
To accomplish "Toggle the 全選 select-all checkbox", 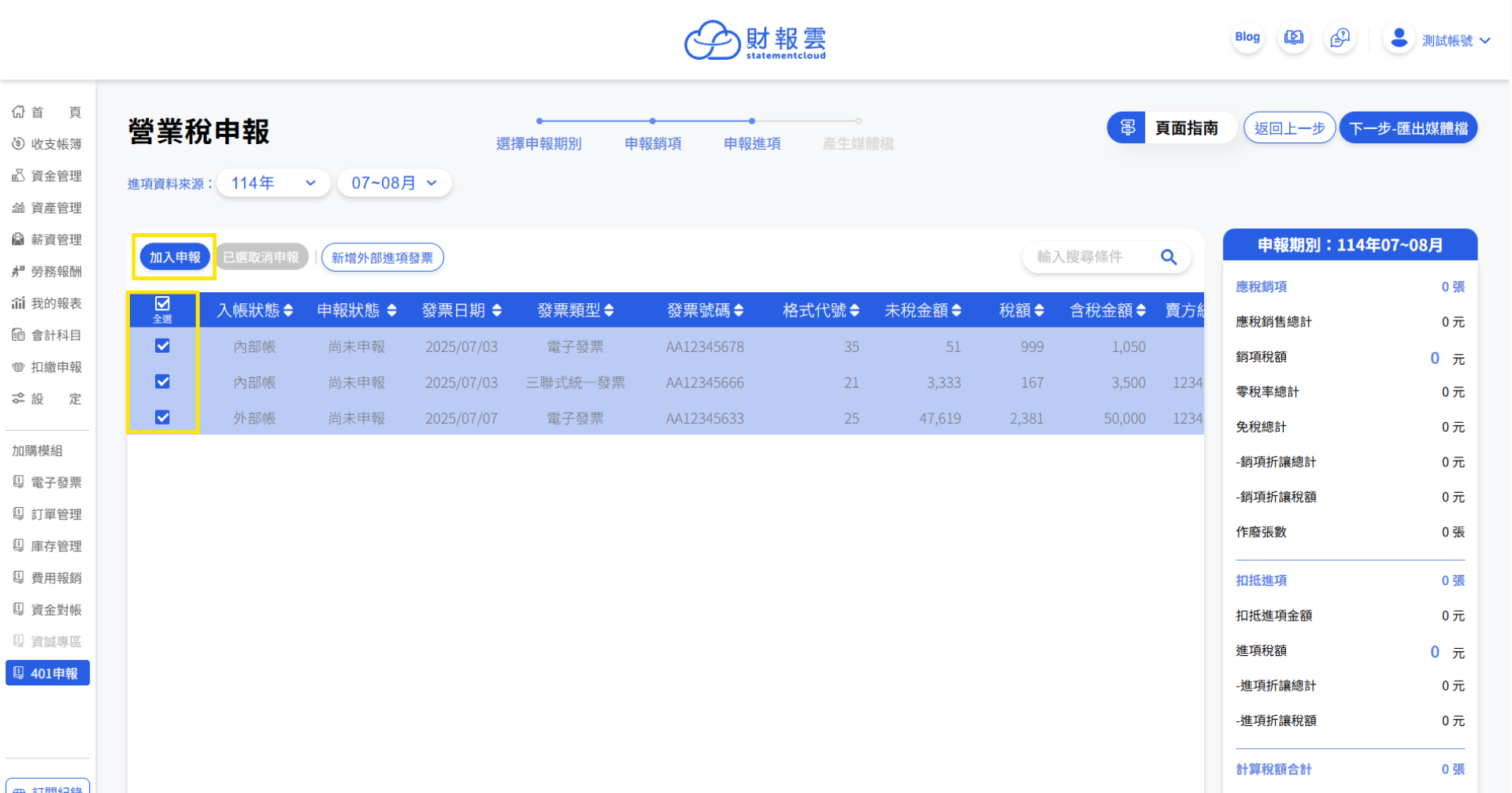I will [x=162, y=303].
